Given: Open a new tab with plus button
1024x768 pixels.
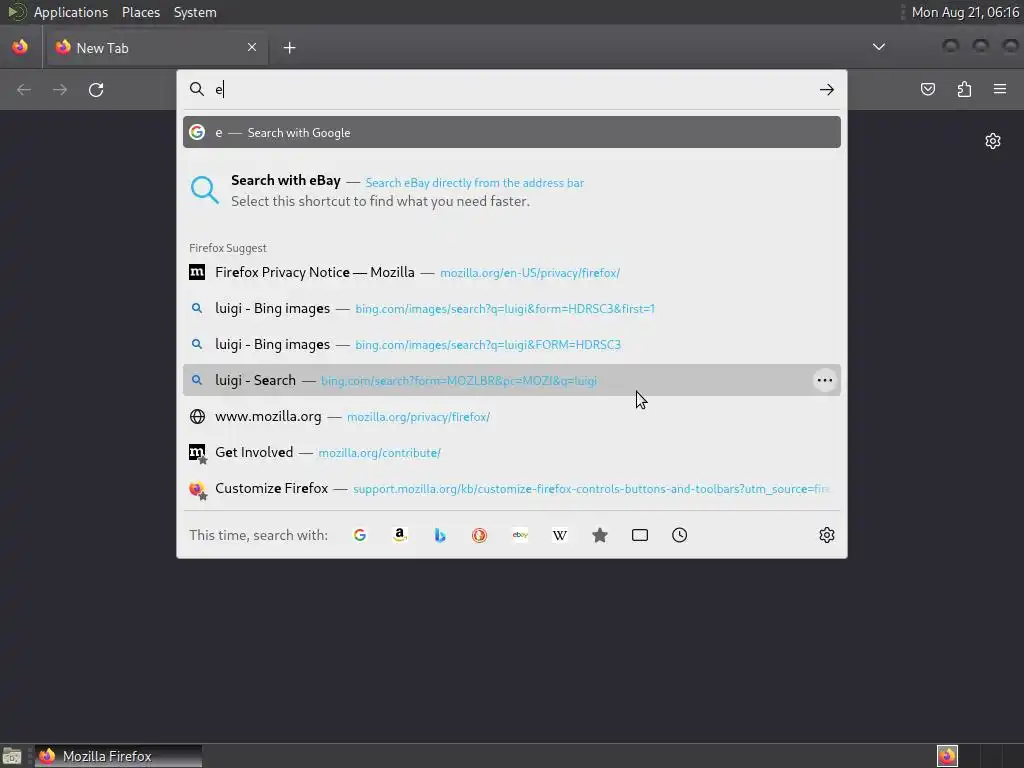Looking at the screenshot, I should pyautogui.click(x=289, y=48).
